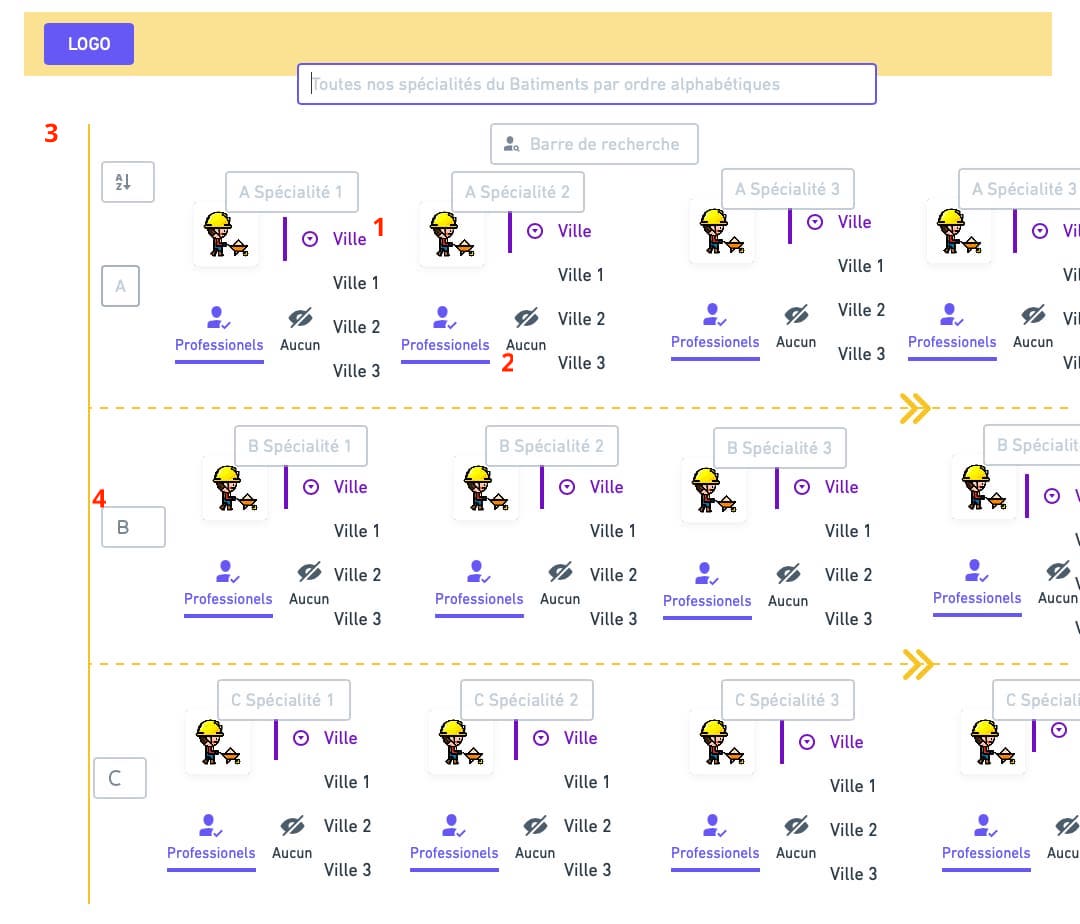Click the B Spécialité 1 label button
This screenshot has width=1080, height=924.
click(x=300, y=446)
